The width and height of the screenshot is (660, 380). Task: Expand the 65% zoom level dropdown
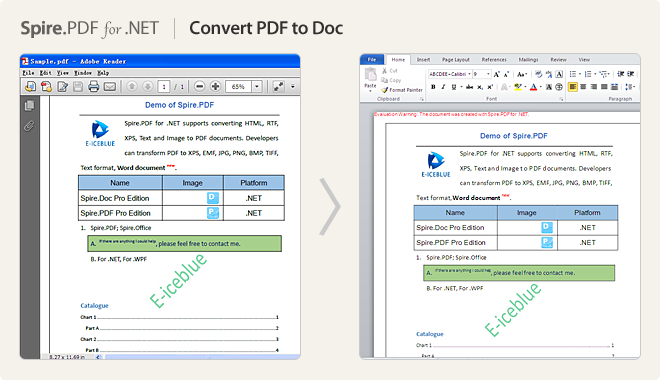tap(257, 87)
